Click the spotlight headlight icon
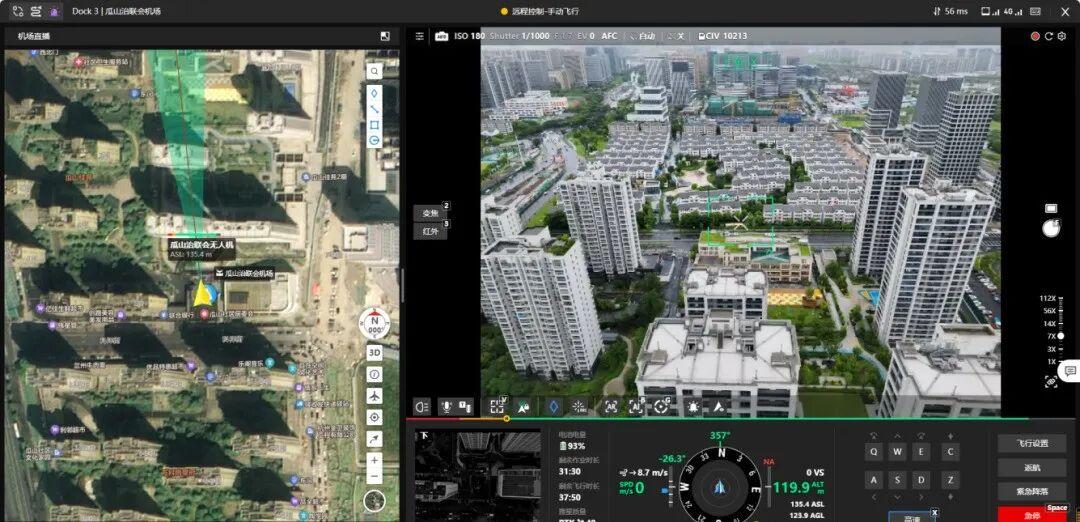Viewport: 1080px width, 522px height. click(x=422, y=407)
